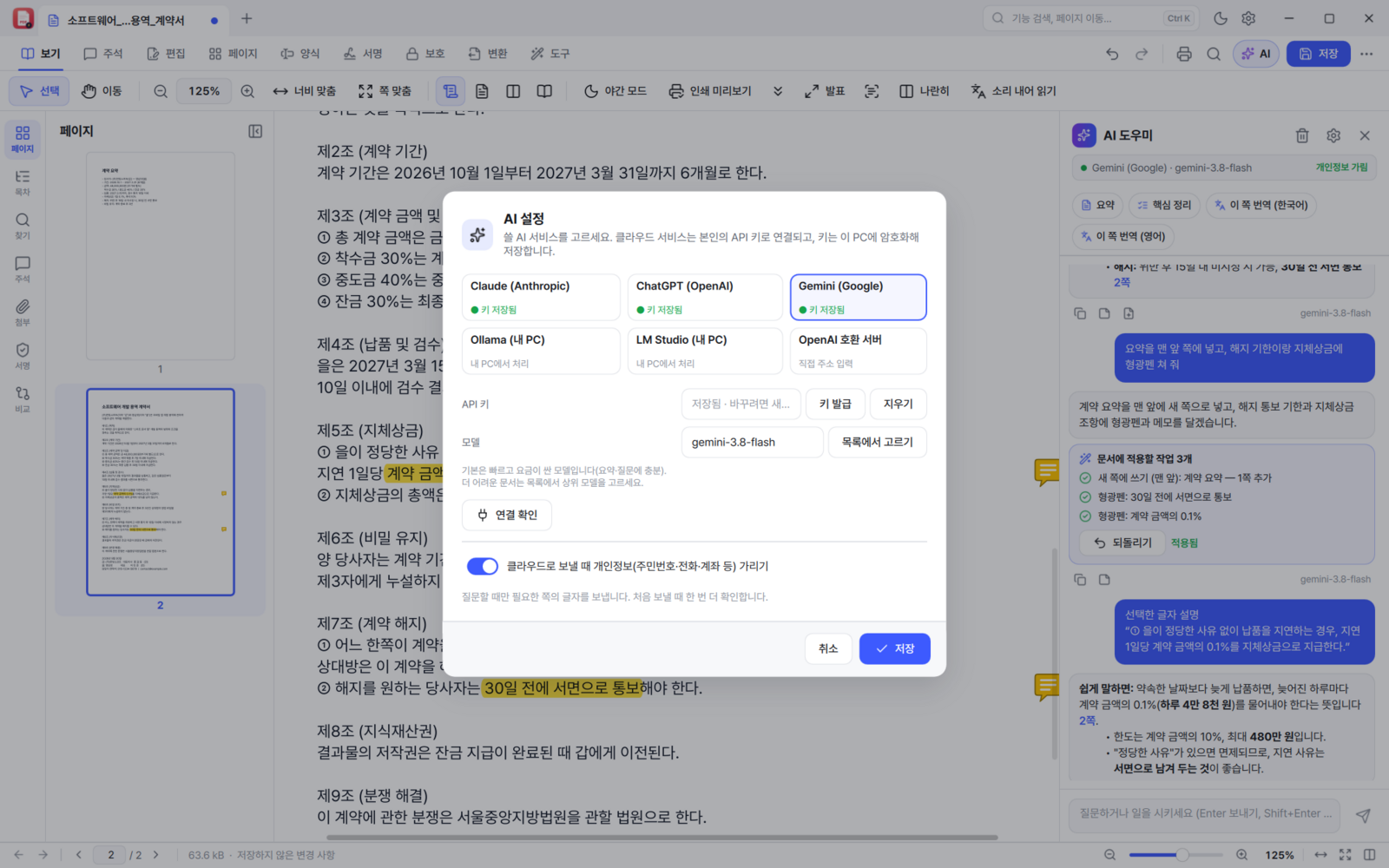Click the 키 발급 button
The height and width of the screenshot is (868, 1389).
click(835, 404)
